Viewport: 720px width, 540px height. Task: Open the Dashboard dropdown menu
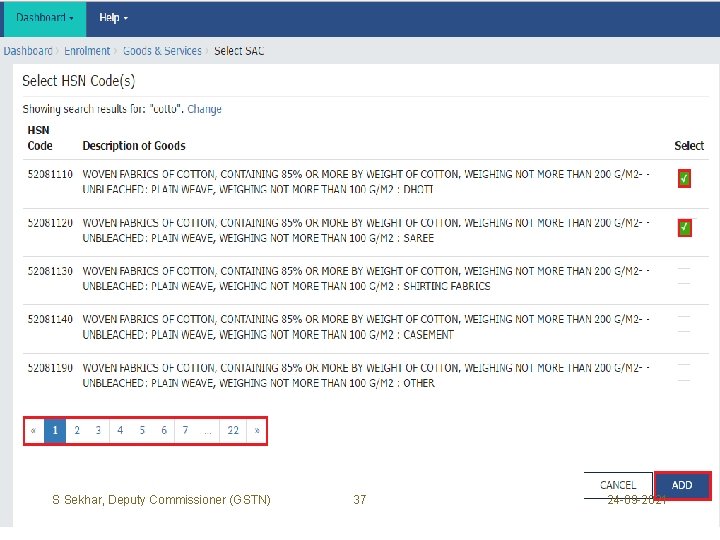pyautogui.click(x=45, y=18)
